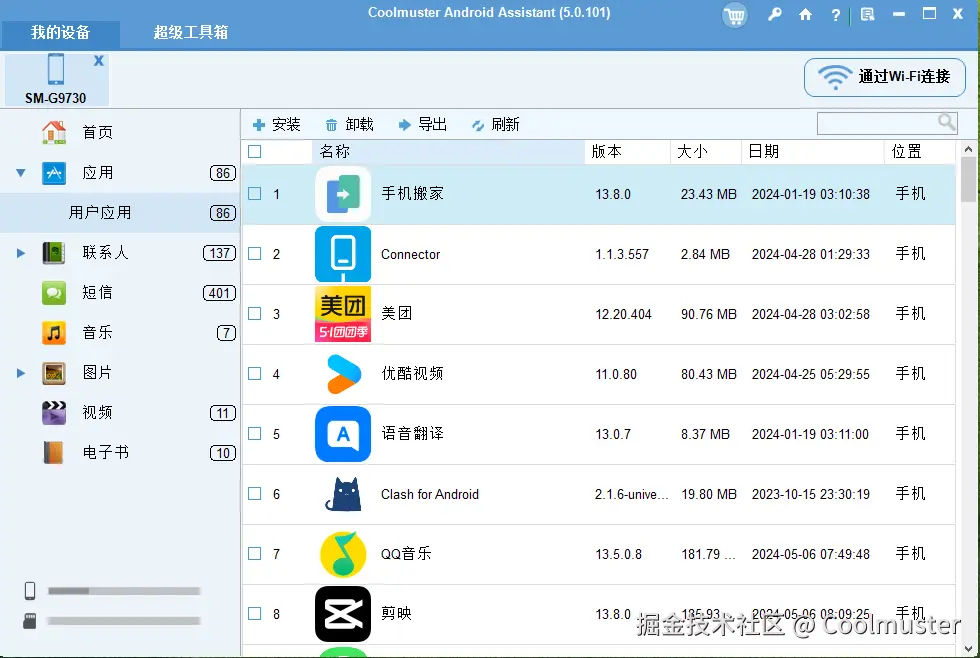The image size is (980, 658).
Task: Click the 优酷视频 app icon
Action: 343,374
